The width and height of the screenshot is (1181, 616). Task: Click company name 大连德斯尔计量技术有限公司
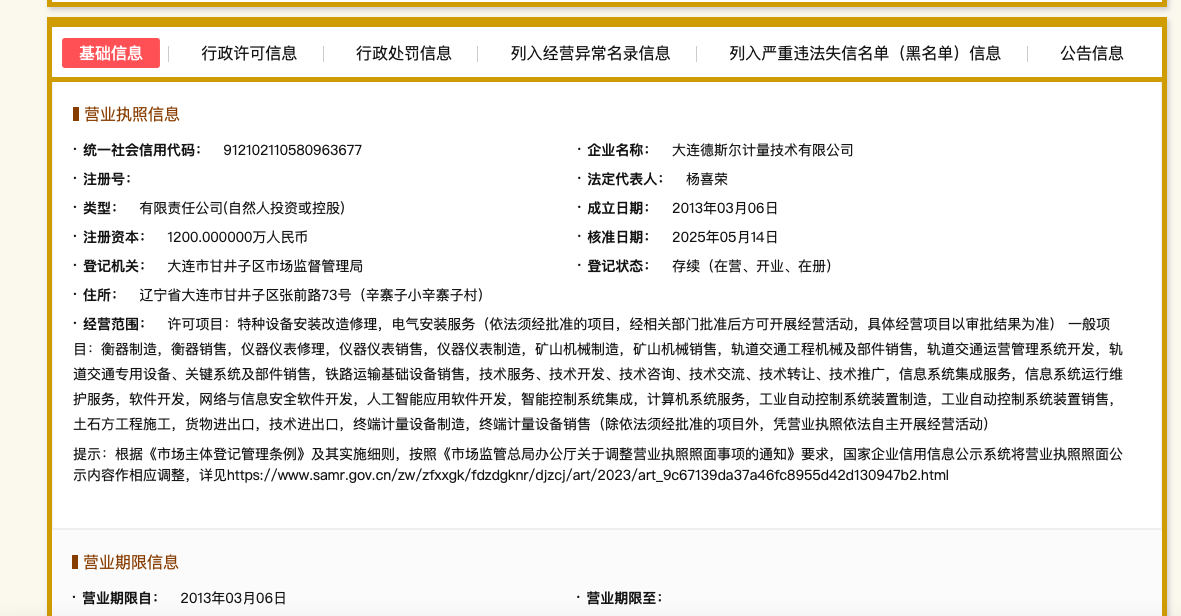tap(762, 150)
